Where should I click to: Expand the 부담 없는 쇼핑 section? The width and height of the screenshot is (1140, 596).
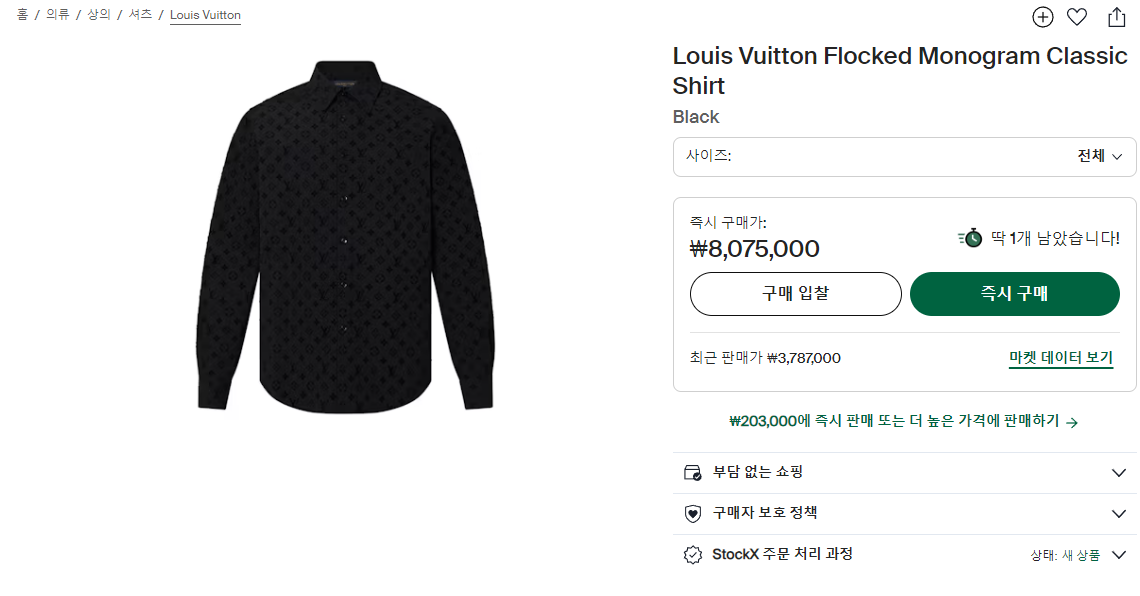pos(1119,473)
